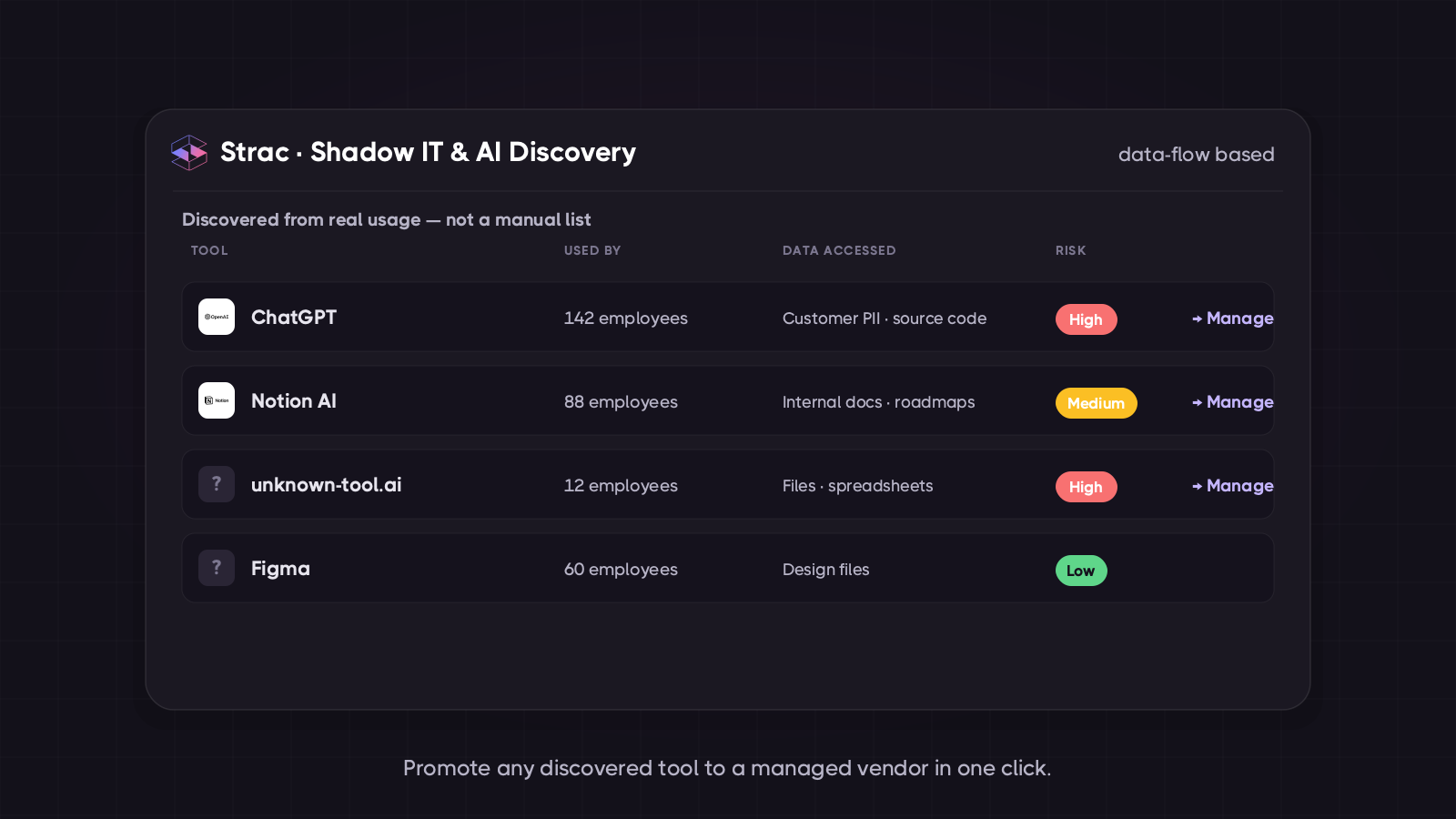
Task: Select the Notion AI tool name
Action: [x=294, y=401]
